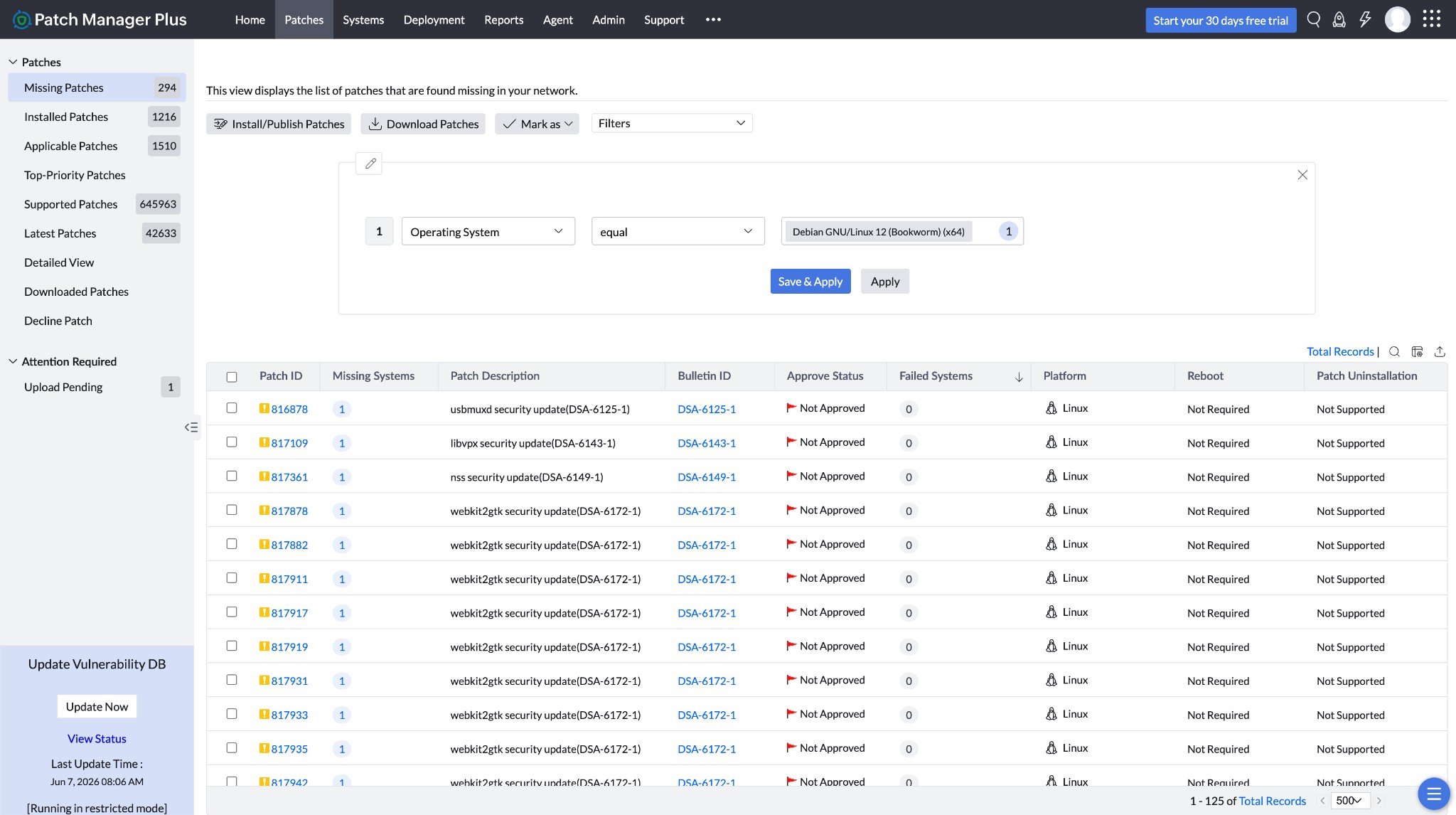Click the red flag for patch 817361
The width and height of the screenshot is (1456, 815).
[x=791, y=476]
